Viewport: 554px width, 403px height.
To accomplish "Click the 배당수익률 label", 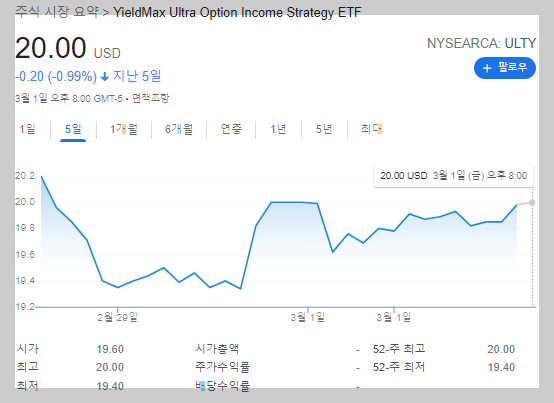I will pyautogui.click(x=223, y=385).
